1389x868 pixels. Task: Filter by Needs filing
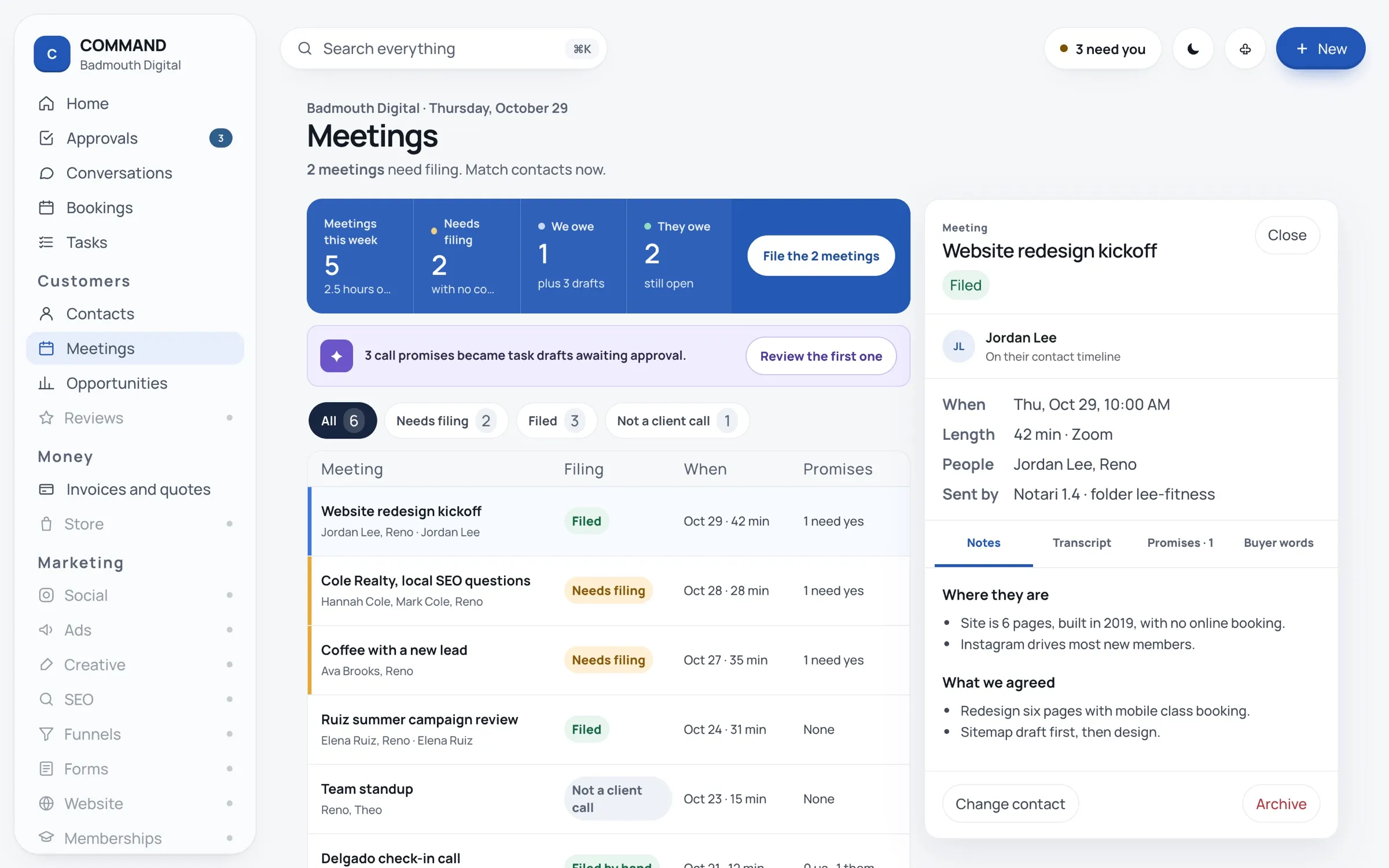pos(446,421)
